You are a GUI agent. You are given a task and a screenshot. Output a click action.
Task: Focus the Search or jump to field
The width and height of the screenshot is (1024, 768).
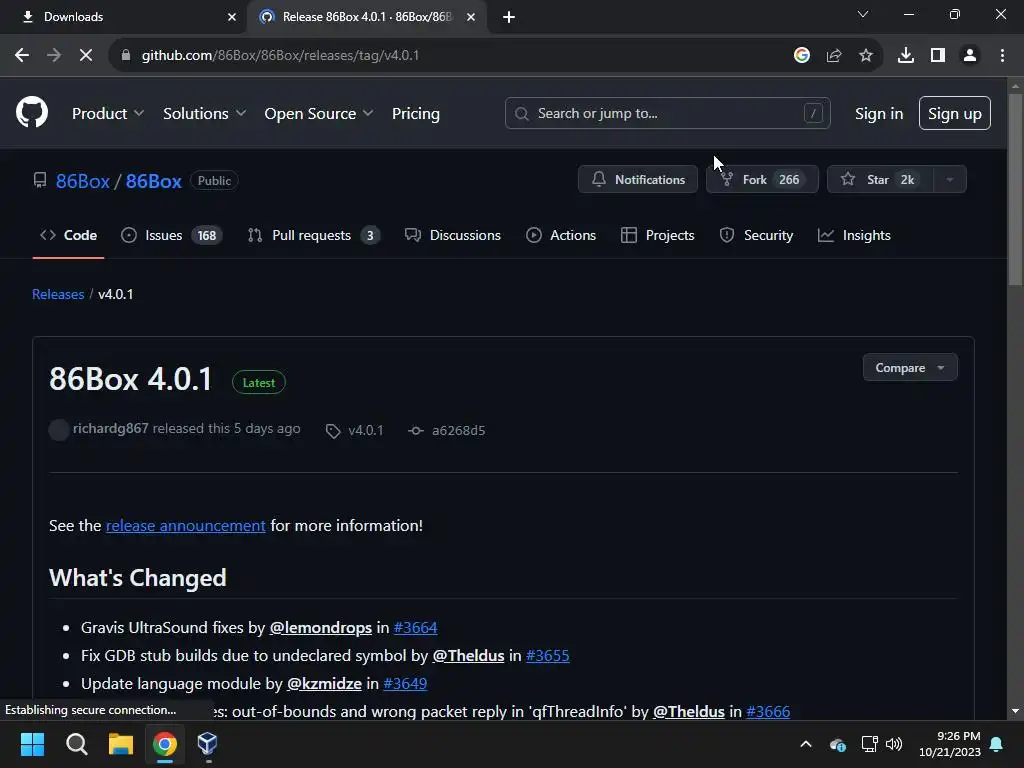667,114
